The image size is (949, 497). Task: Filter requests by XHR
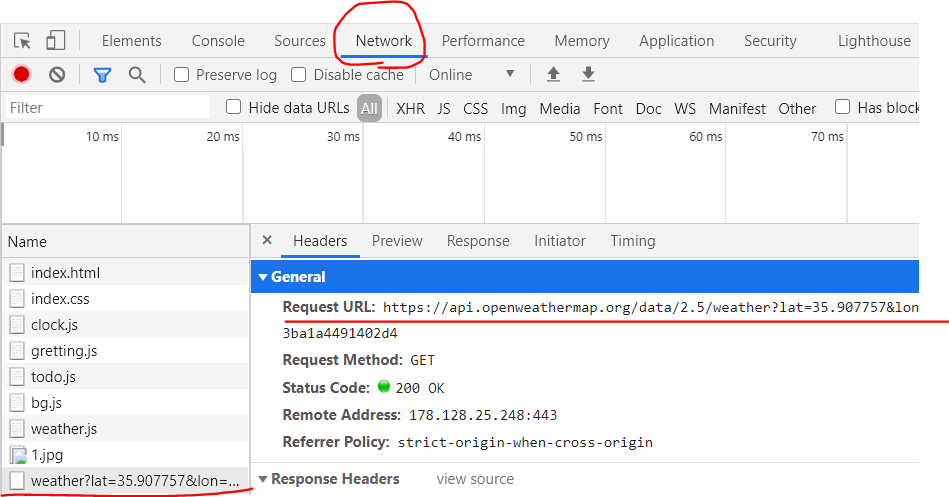click(410, 108)
